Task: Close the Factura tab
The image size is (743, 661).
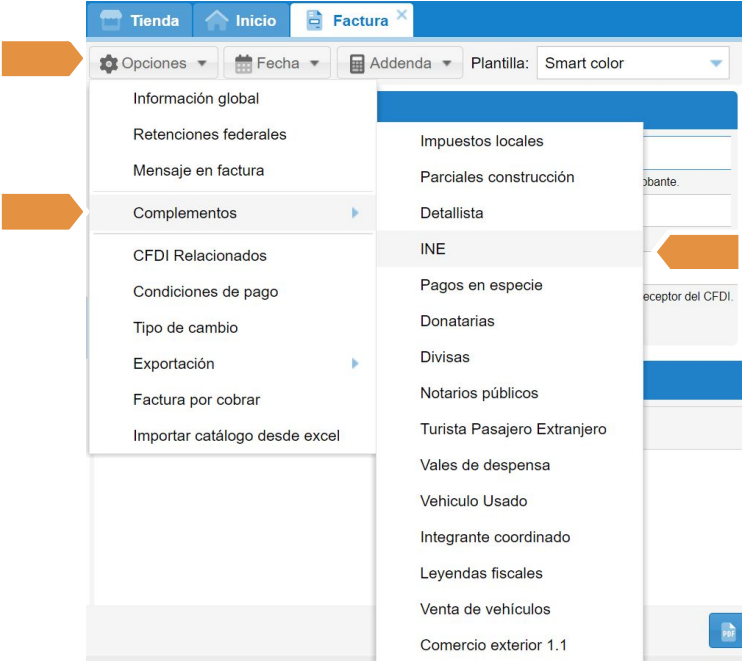Action: point(402,14)
